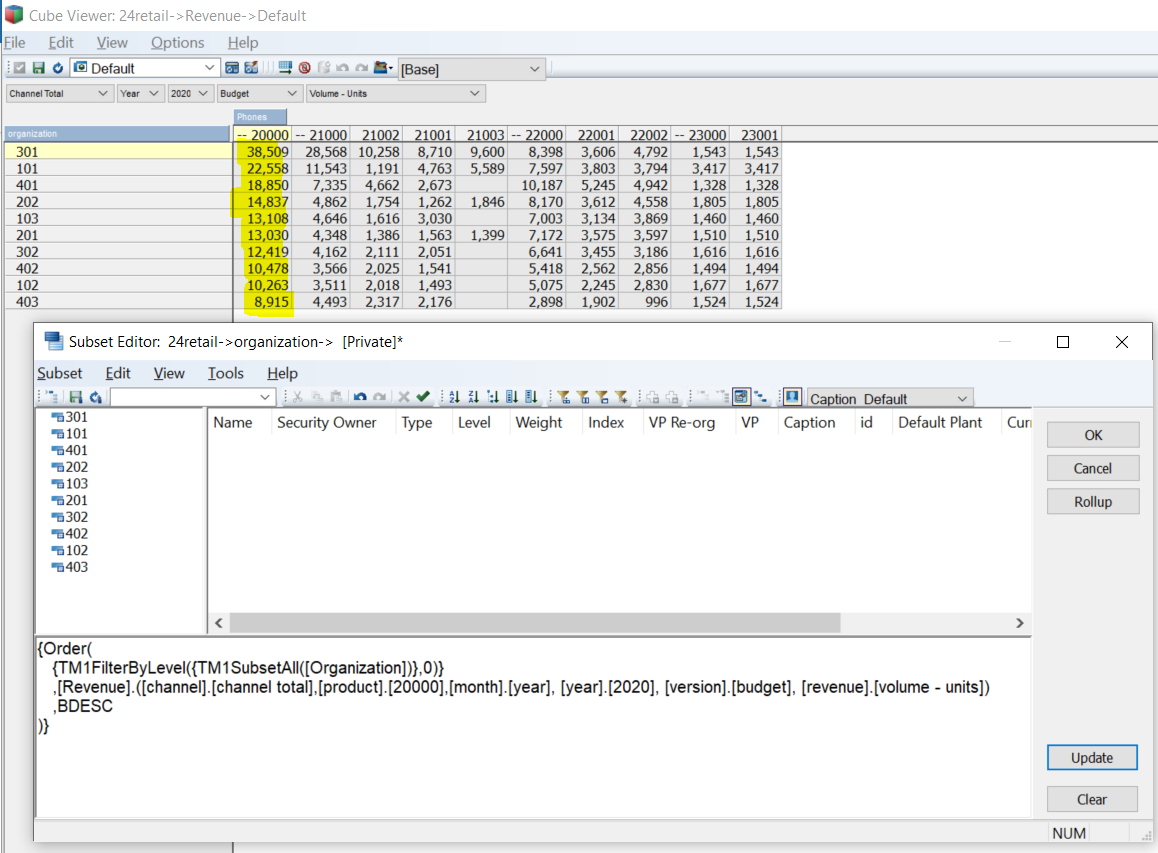Select element 301 in the subset list

[69, 417]
